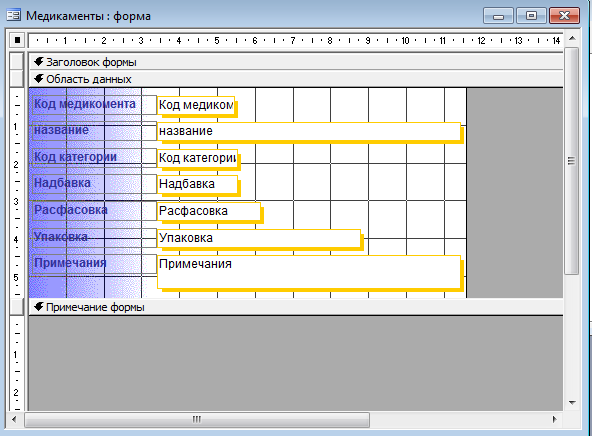Click the Примечания multi-line text box
The image size is (592, 436).
click(309, 273)
